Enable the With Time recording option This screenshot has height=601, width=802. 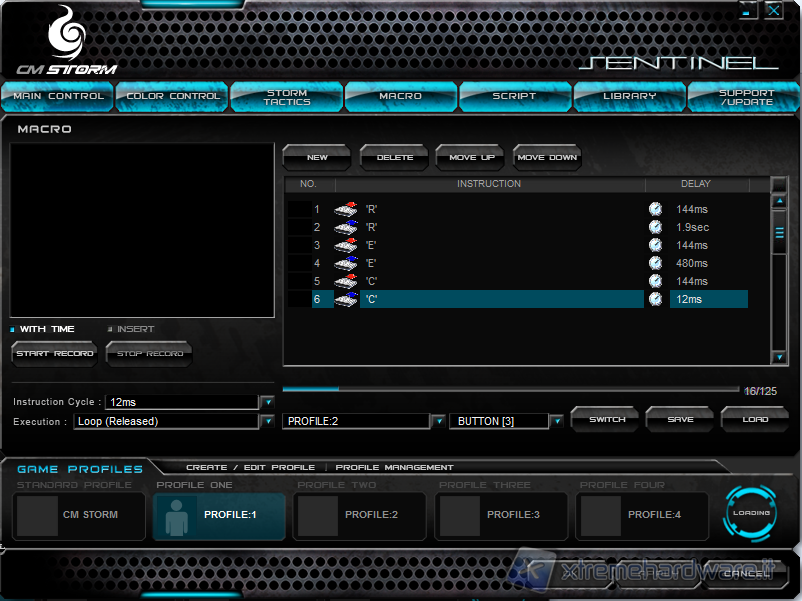13,329
